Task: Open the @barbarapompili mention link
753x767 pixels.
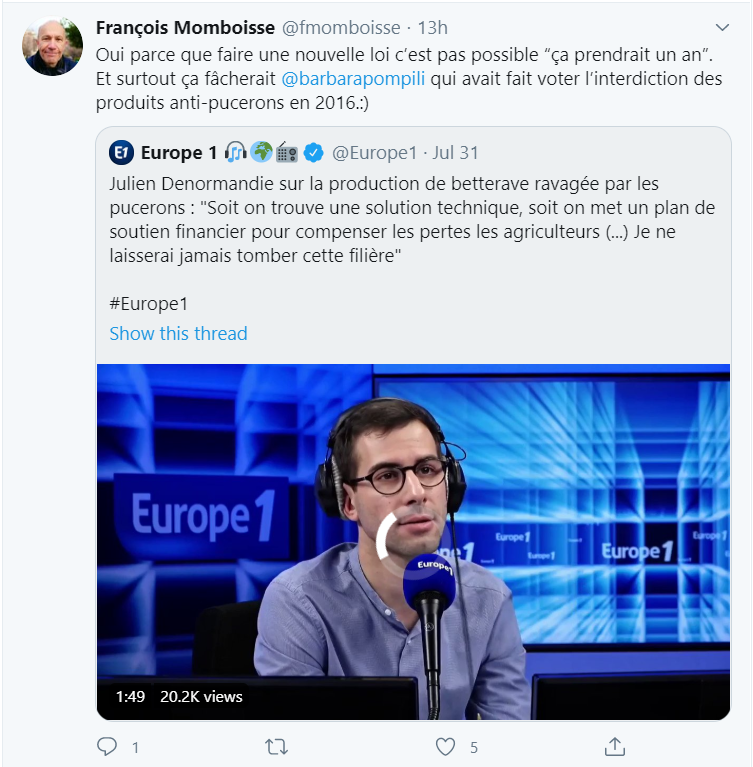Action: pyautogui.click(x=353, y=79)
